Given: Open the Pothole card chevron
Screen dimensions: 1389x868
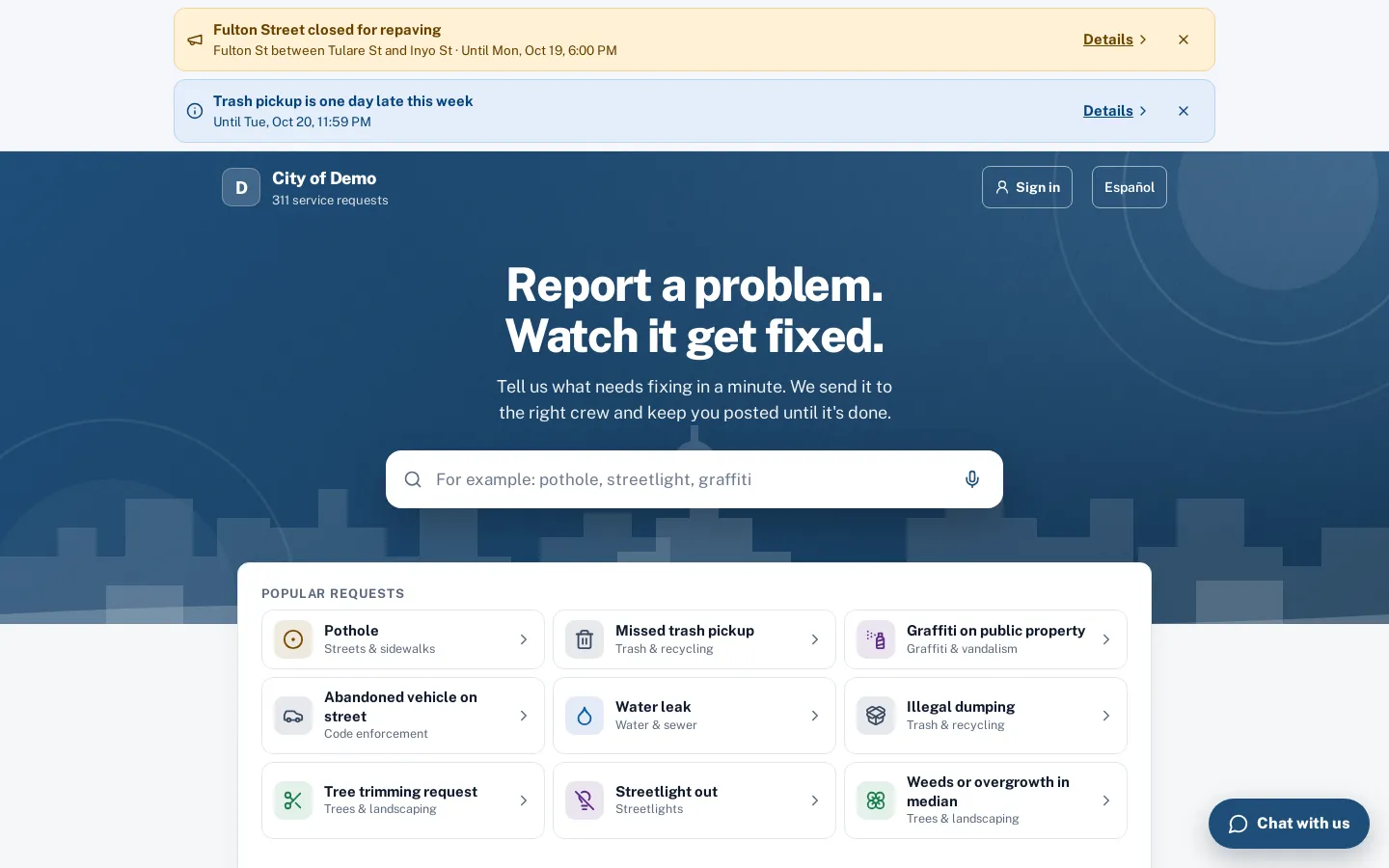Looking at the screenshot, I should point(524,639).
